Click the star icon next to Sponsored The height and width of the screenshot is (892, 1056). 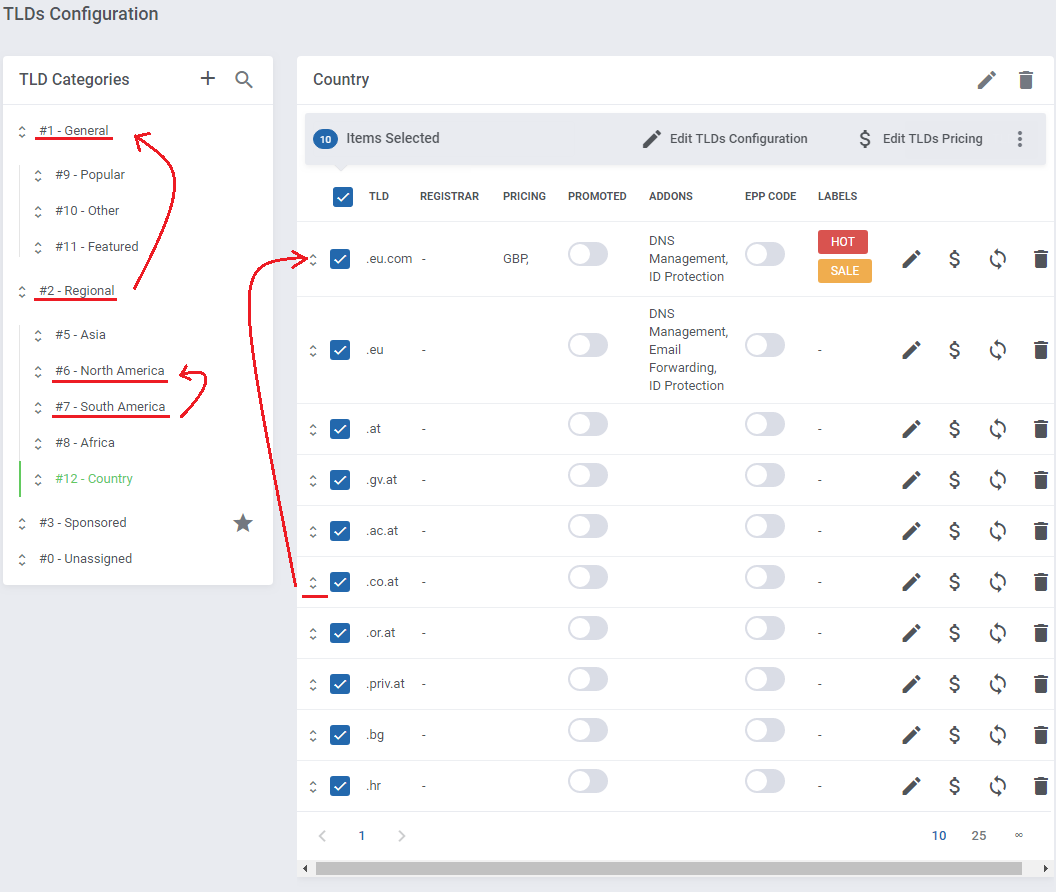tap(243, 523)
